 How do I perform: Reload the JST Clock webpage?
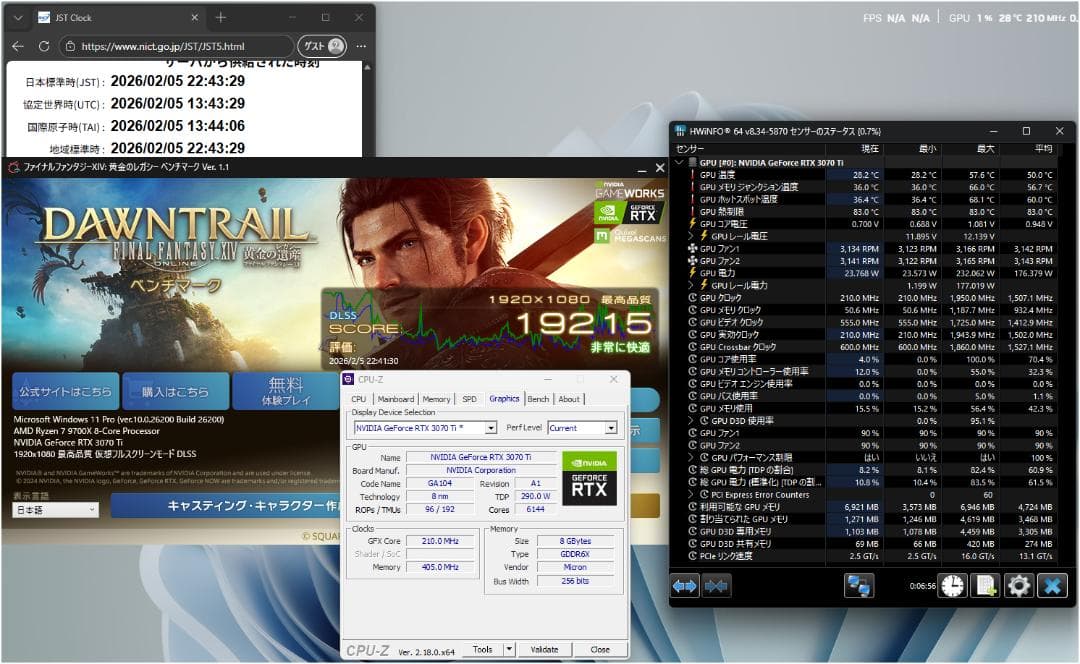coord(43,46)
